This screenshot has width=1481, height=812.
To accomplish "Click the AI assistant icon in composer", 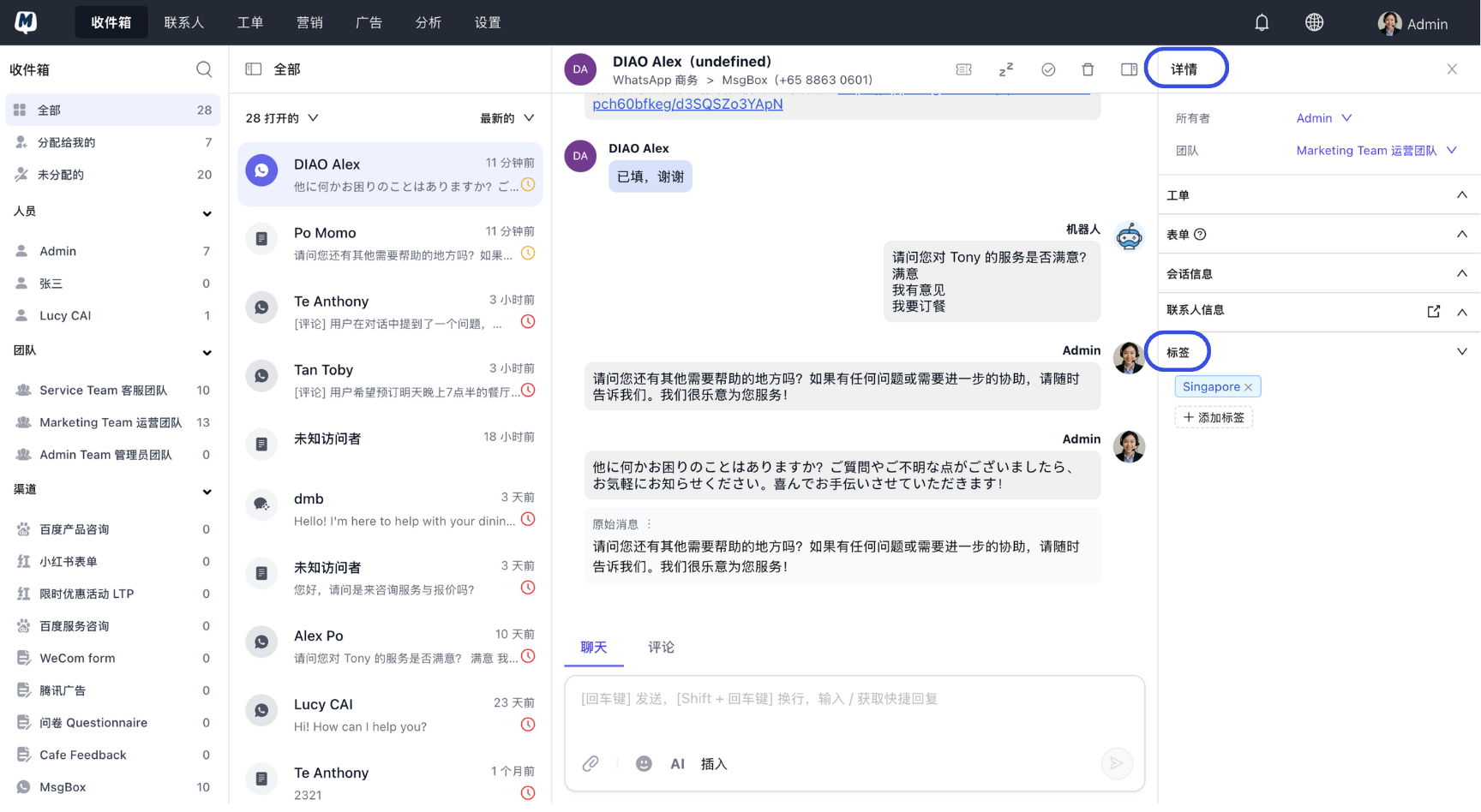I will tap(677, 763).
